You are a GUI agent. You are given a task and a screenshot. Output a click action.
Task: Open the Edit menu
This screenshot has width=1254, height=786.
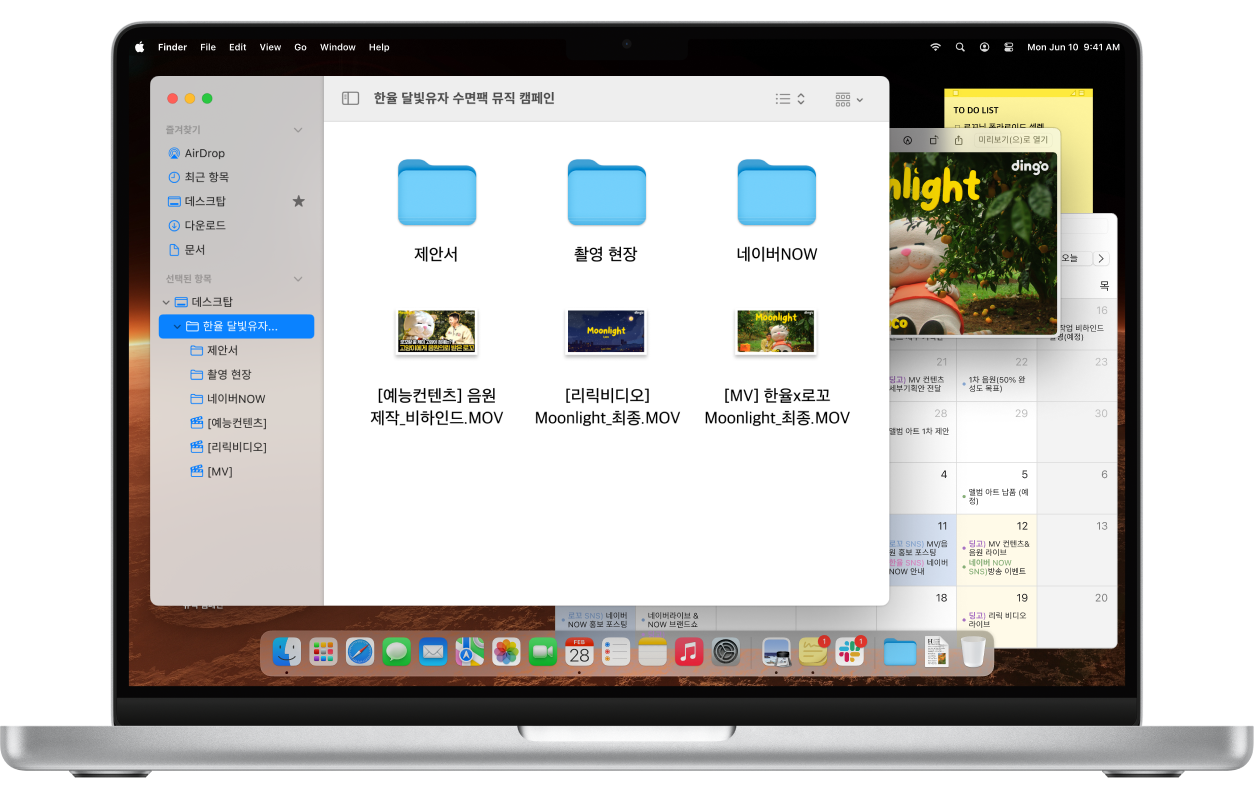tap(237, 47)
